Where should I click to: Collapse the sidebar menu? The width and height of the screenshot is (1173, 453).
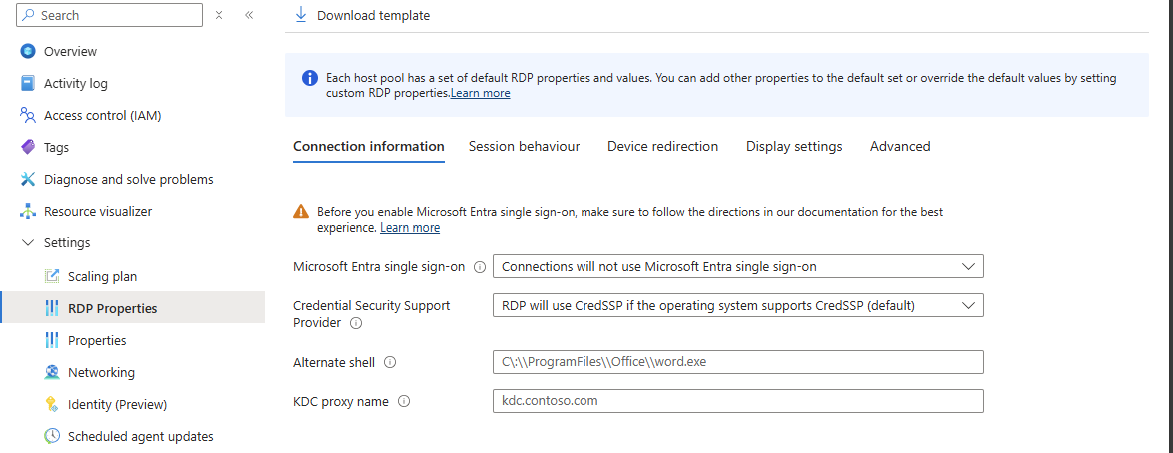click(249, 15)
